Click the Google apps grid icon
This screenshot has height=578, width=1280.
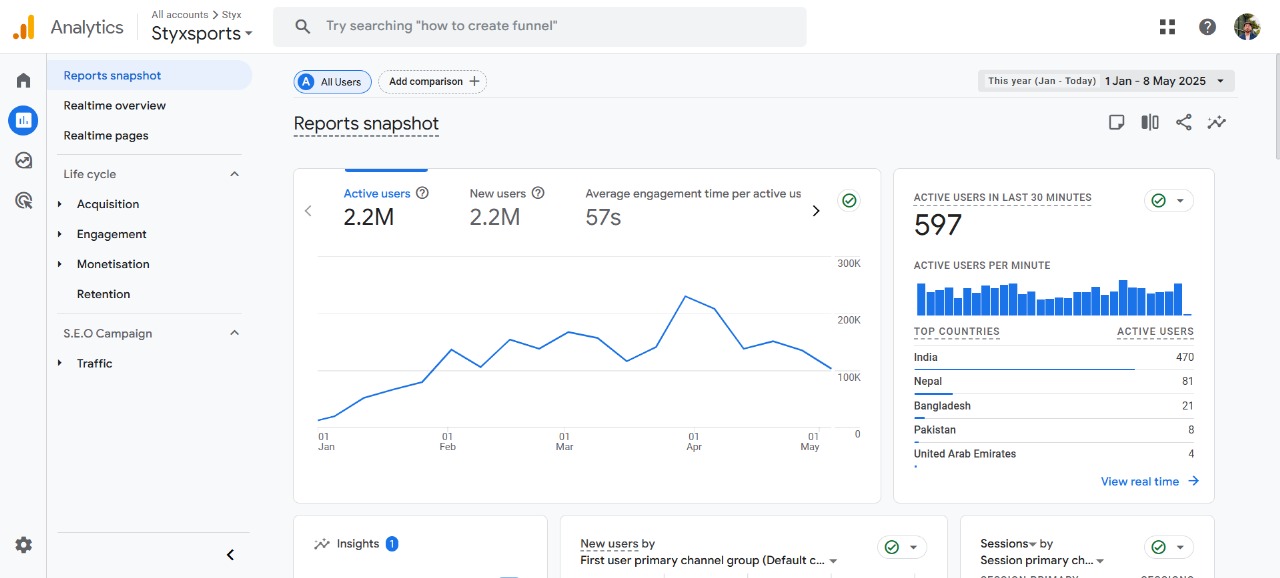1167,27
